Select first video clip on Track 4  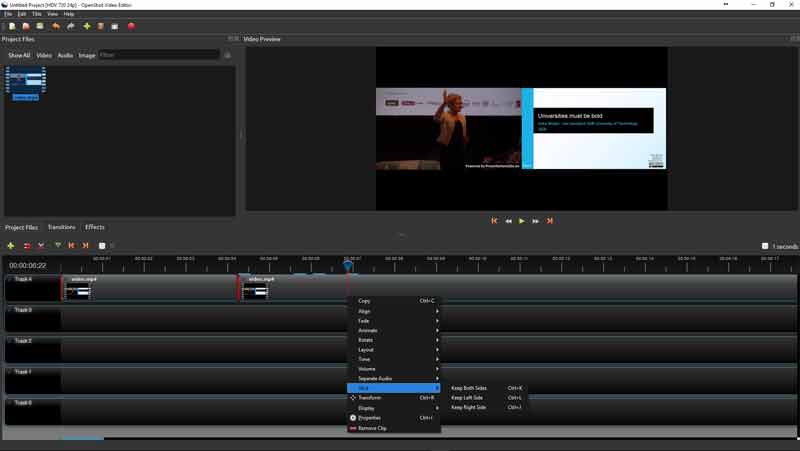(149, 288)
